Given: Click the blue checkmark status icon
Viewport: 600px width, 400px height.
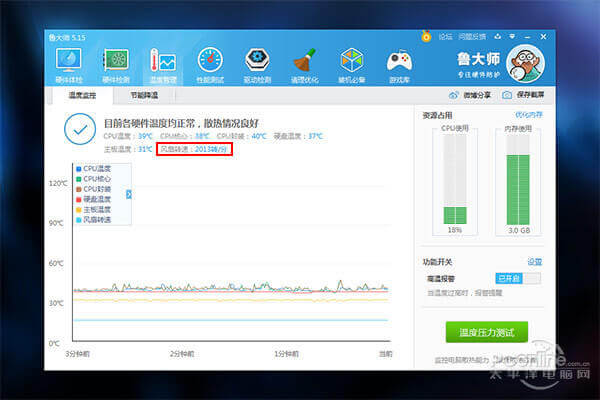Looking at the screenshot, I should (80, 129).
